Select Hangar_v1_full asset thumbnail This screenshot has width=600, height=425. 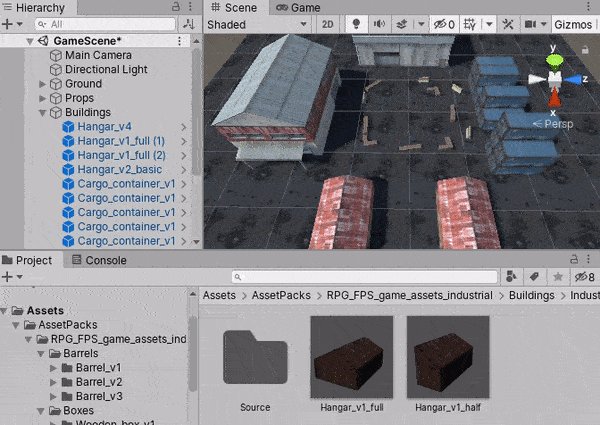pos(352,357)
